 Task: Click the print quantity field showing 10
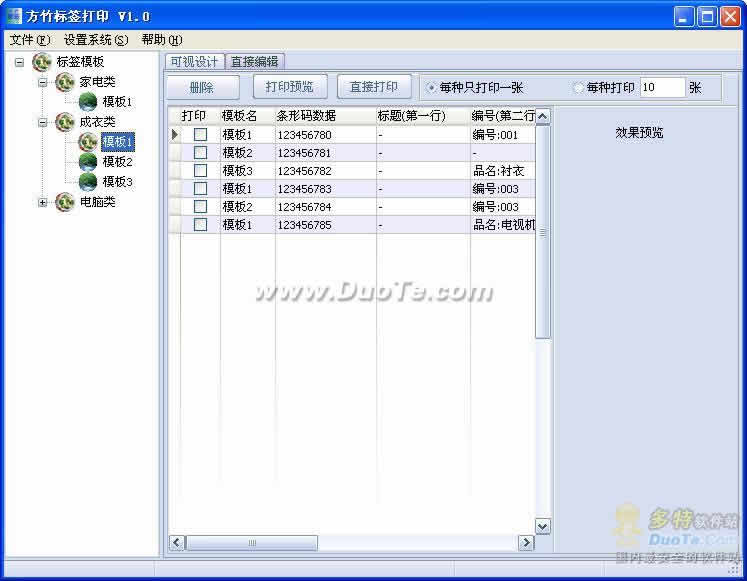[662, 88]
